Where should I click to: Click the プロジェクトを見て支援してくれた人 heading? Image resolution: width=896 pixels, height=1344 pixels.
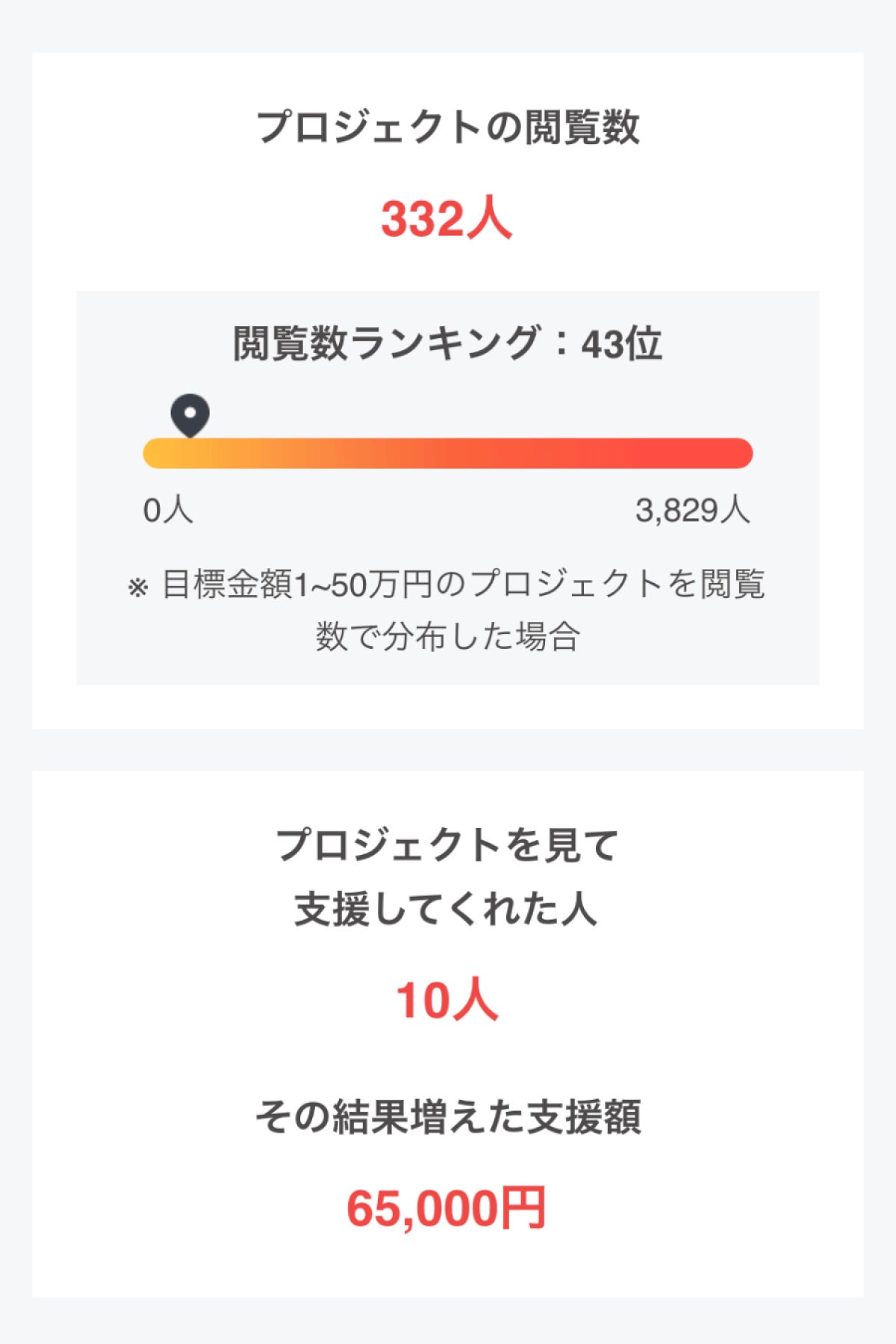pos(447,877)
